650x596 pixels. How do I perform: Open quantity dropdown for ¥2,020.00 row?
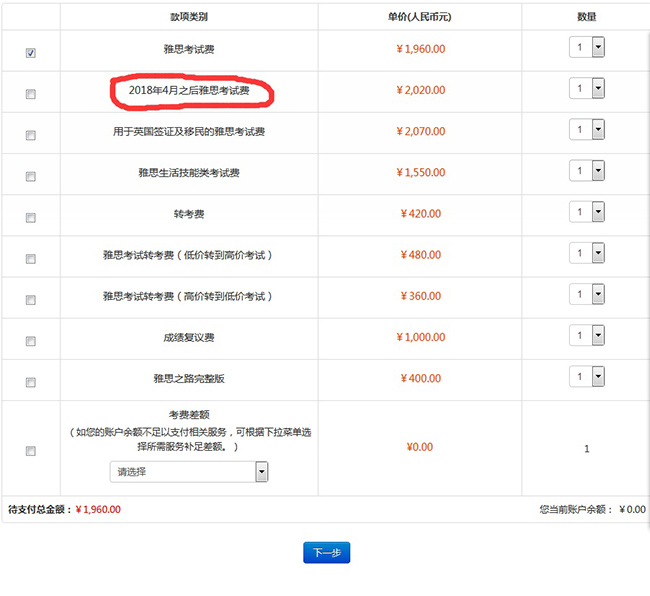coord(587,89)
